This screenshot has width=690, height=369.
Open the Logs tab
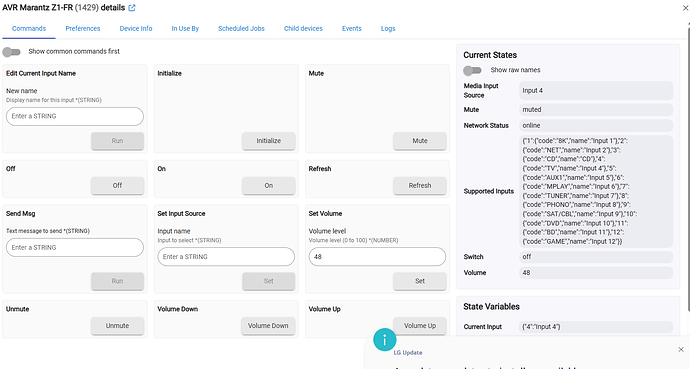click(388, 29)
